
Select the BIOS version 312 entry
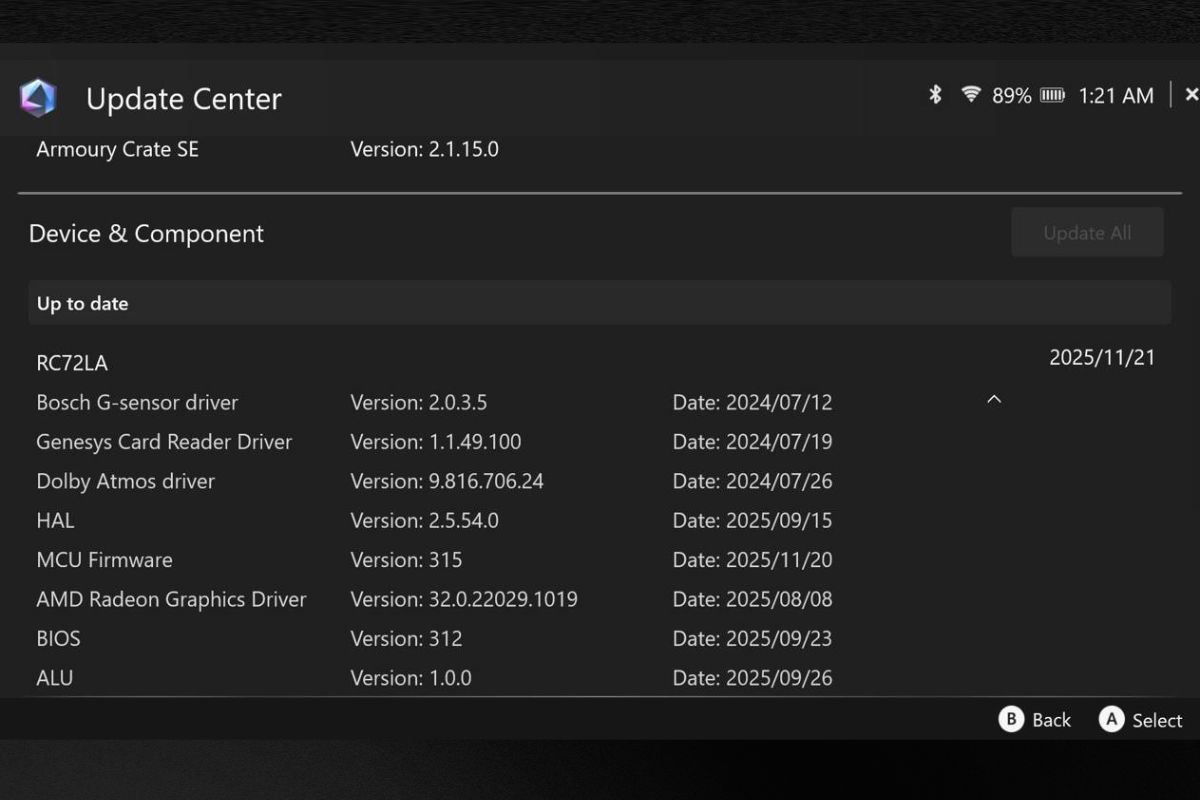click(x=59, y=638)
